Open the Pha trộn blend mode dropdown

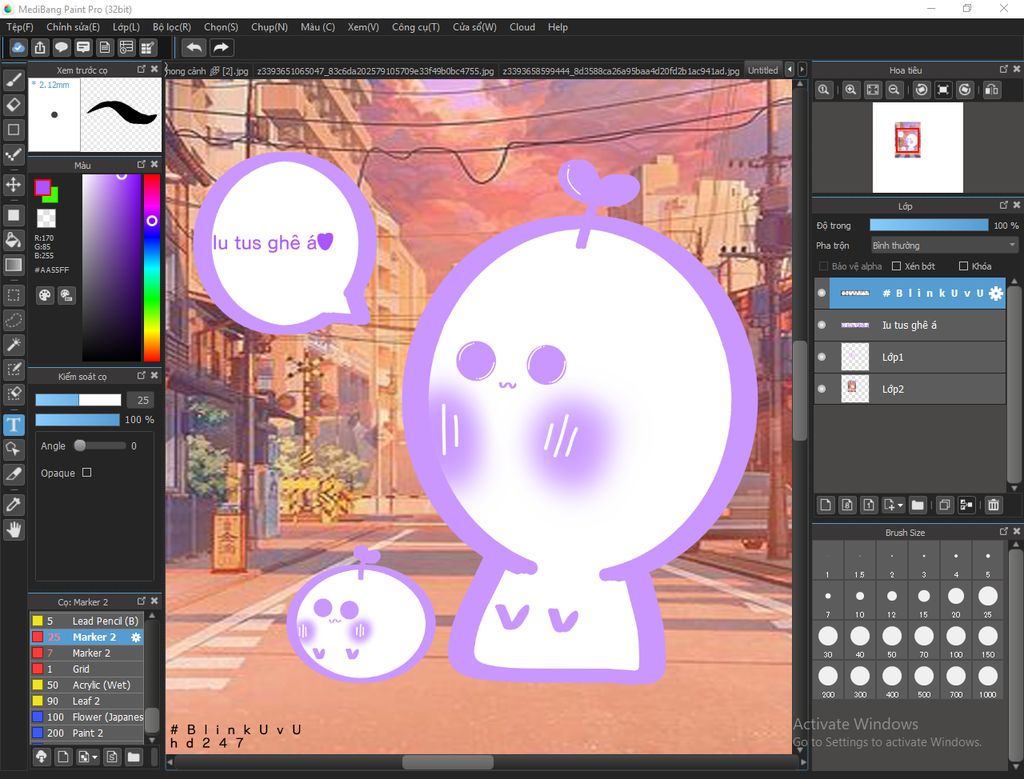tap(944, 246)
